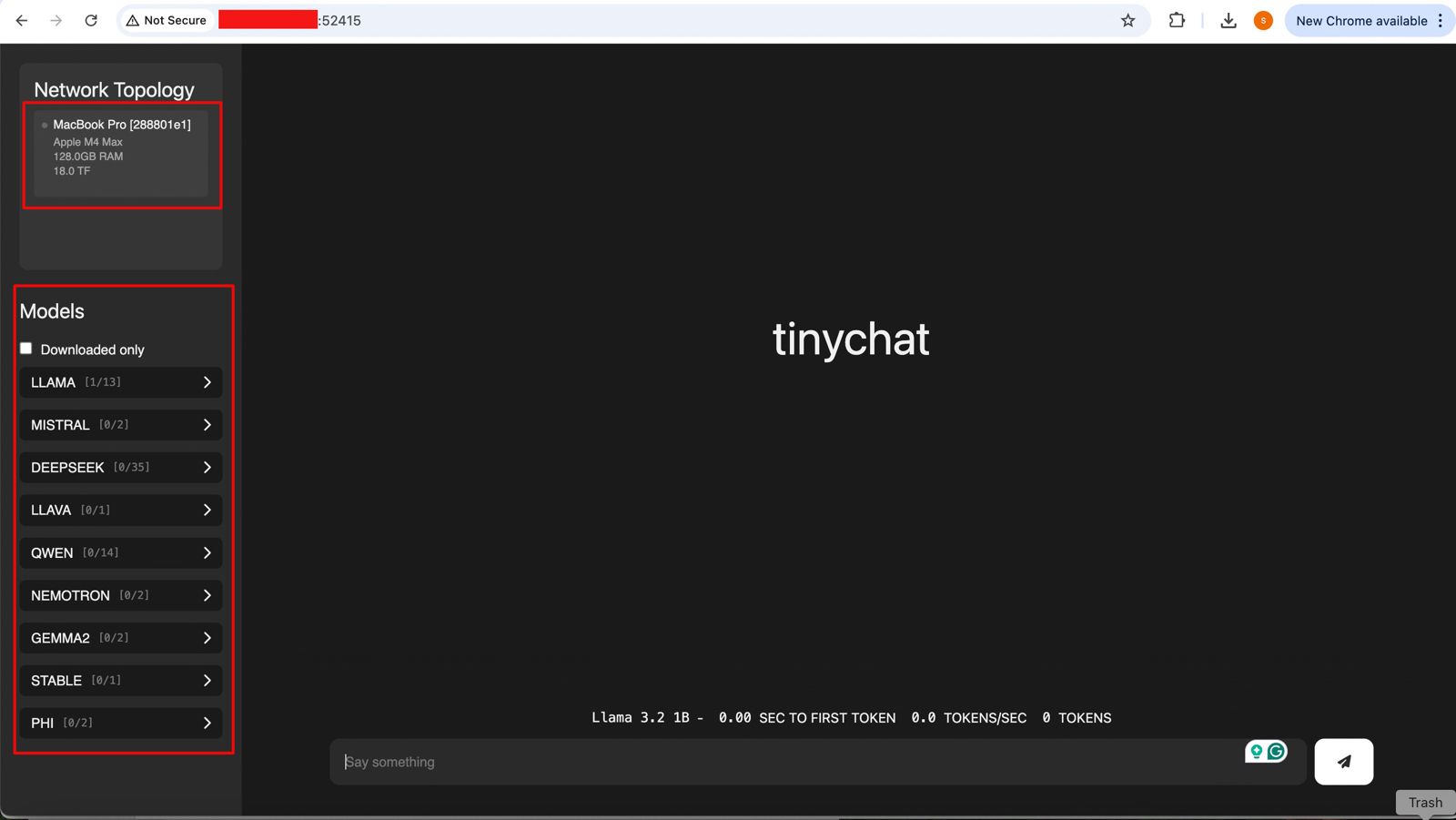Click the browser forward arrow
1456x820 pixels.
56,20
